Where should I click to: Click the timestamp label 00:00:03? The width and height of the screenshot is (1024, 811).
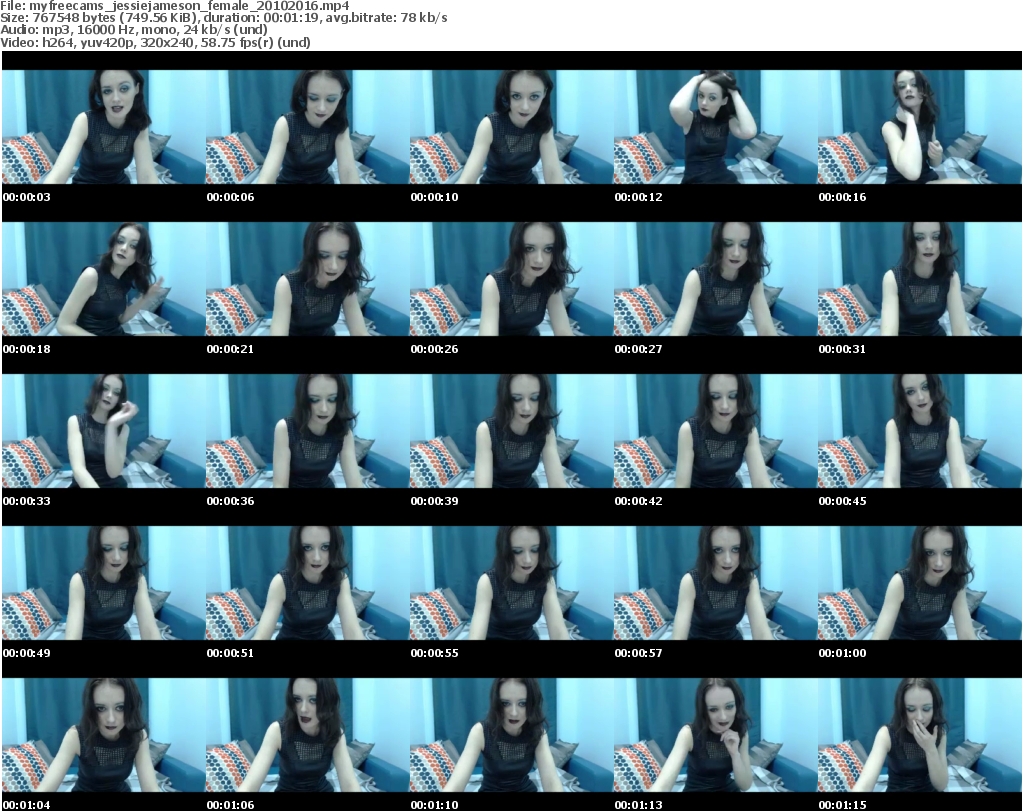click(27, 197)
